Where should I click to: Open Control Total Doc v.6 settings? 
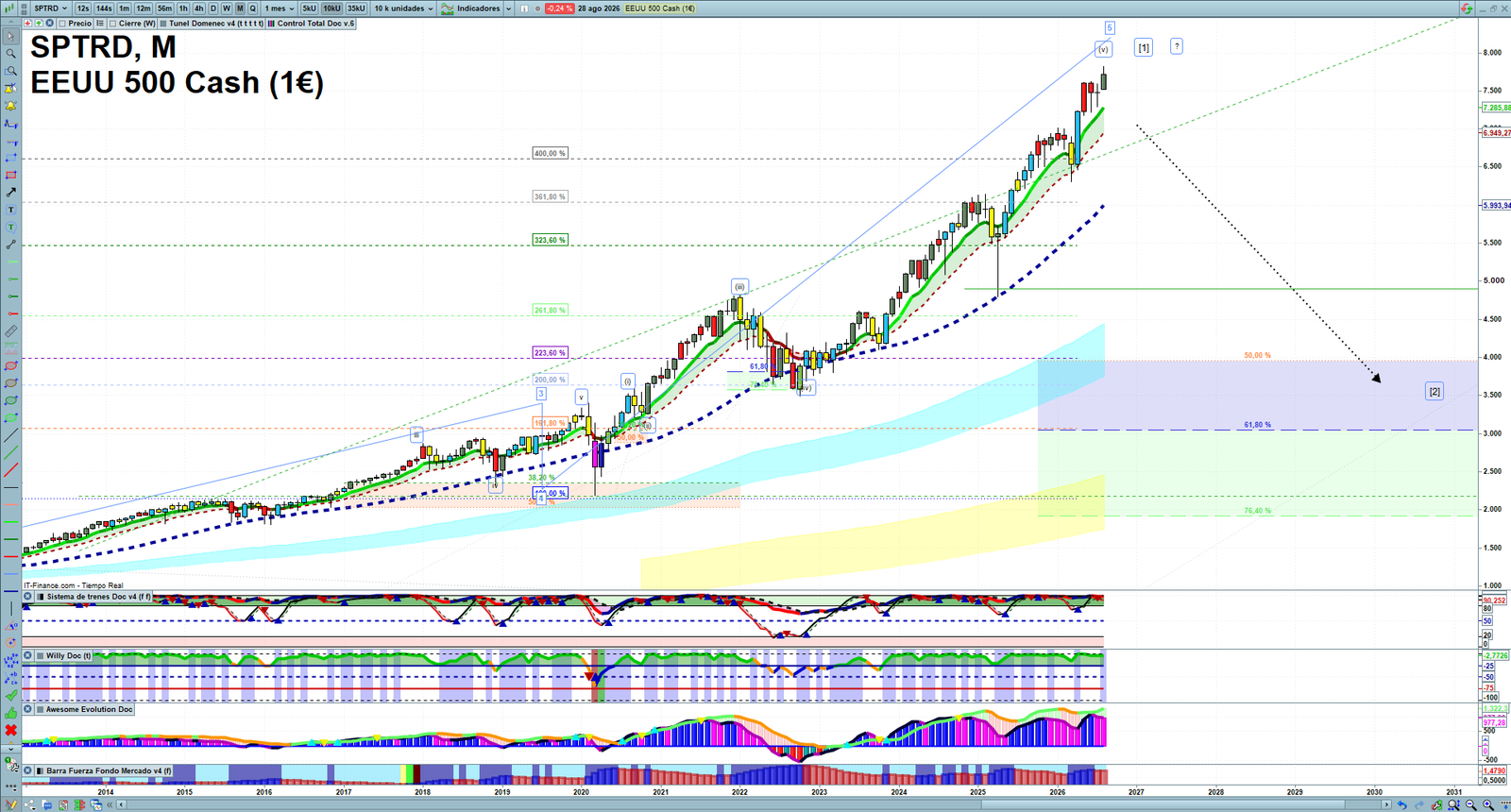312,24
